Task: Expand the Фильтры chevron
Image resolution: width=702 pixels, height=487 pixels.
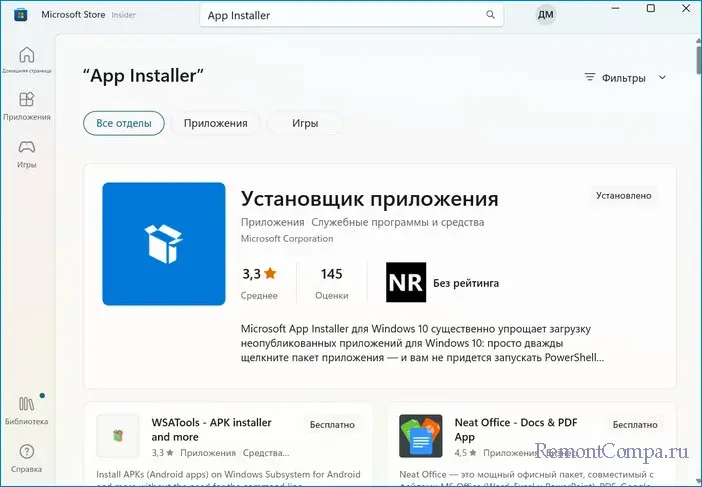Action: coord(662,77)
